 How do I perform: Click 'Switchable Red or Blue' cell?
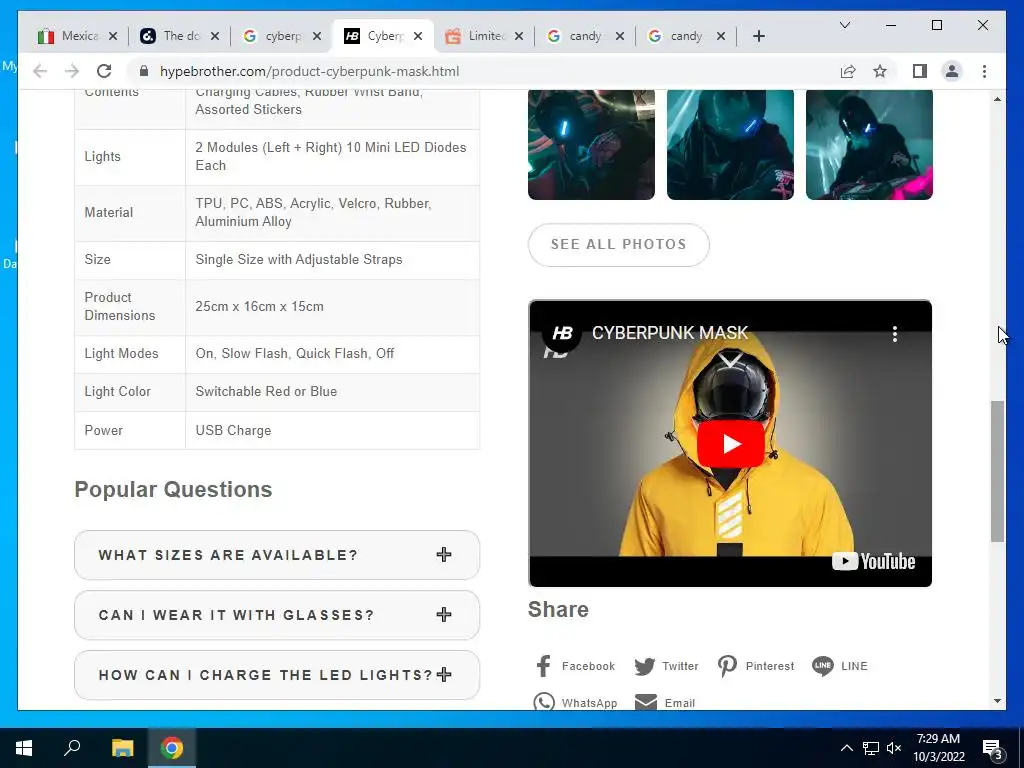(333, 392)
